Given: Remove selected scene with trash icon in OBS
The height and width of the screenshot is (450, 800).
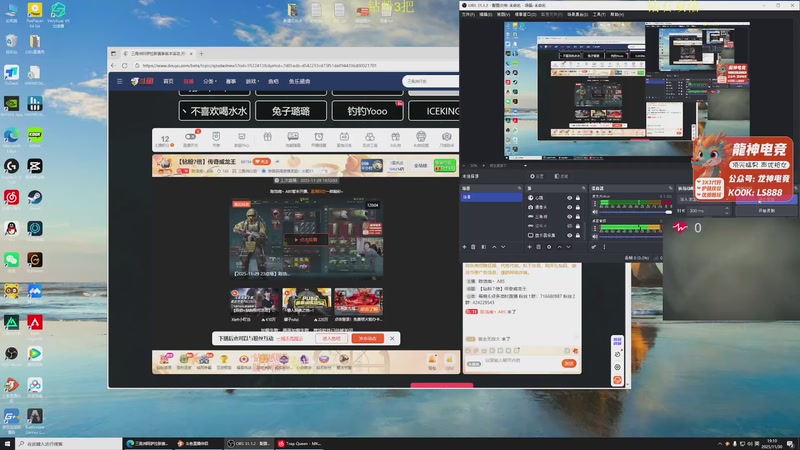Looking at the screenshot, I should tap(473, 247).
